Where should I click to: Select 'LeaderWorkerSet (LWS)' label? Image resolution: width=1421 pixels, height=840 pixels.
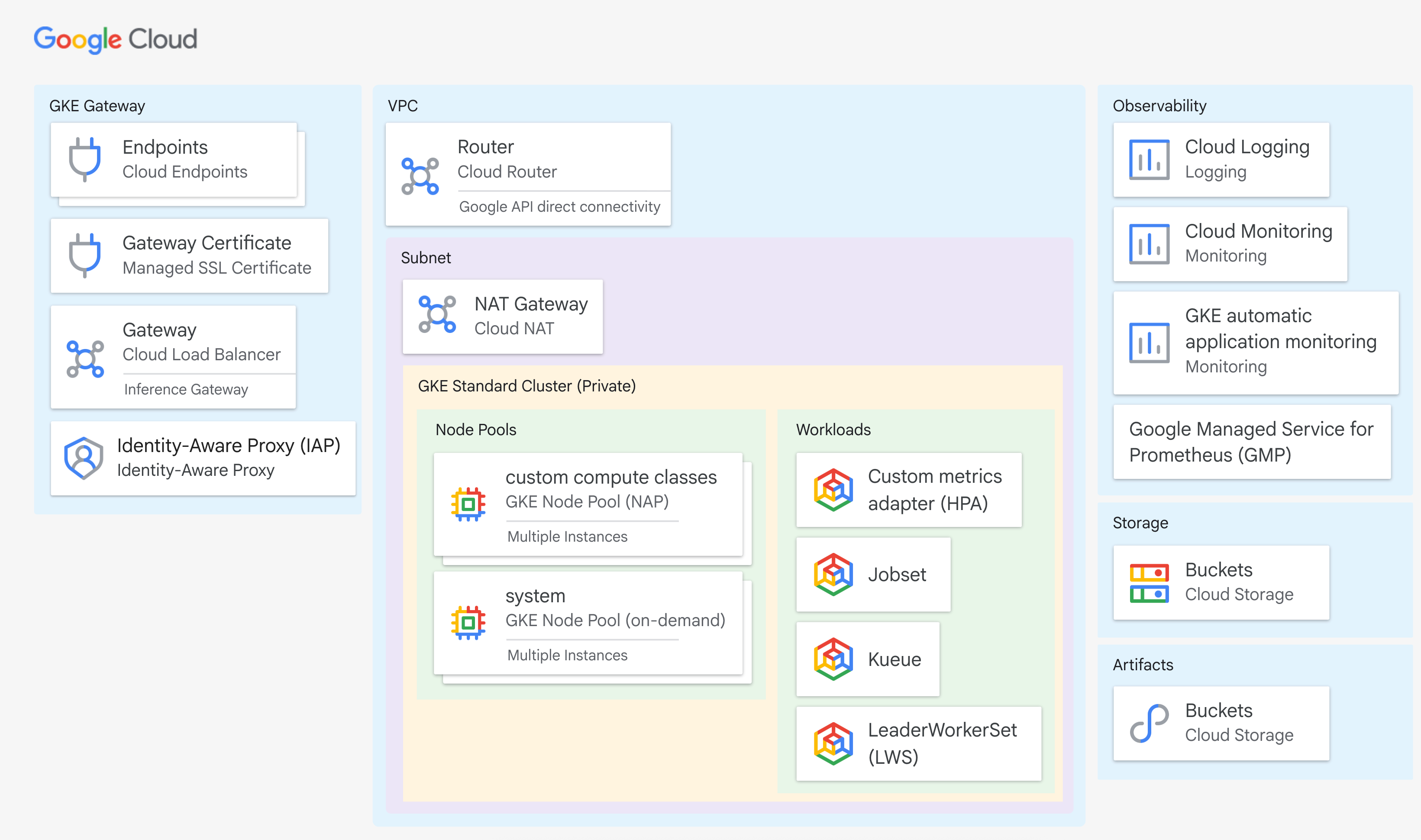[942, 743]
